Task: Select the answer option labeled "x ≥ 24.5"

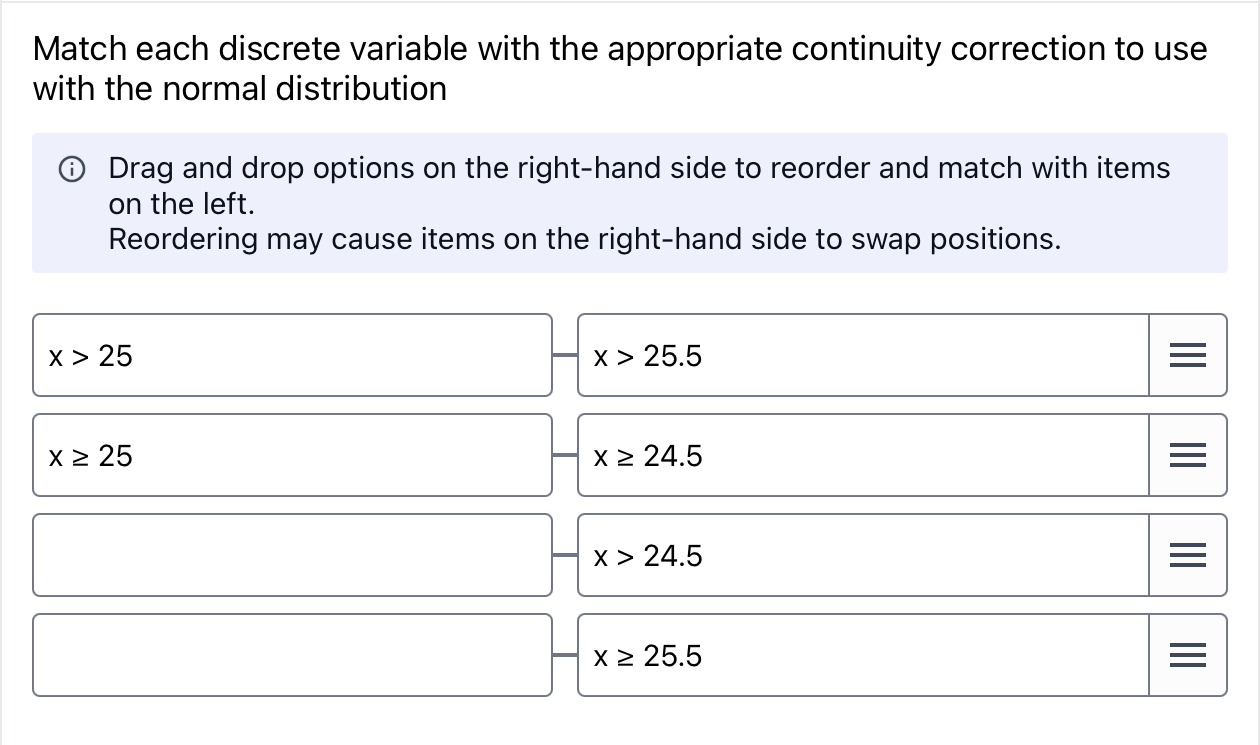Action: point(860,455)
